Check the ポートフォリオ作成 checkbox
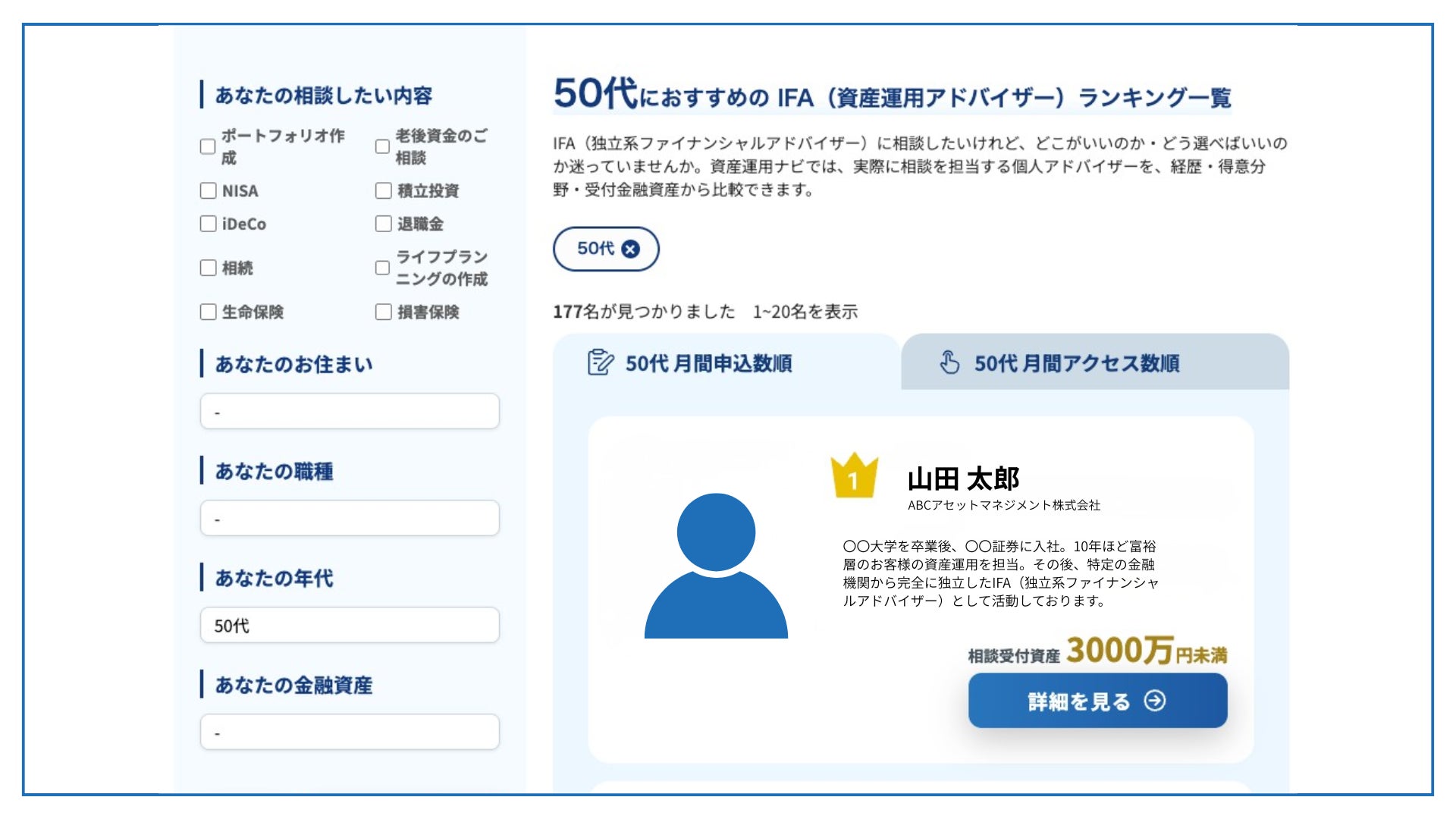 [x=208, y=146]
